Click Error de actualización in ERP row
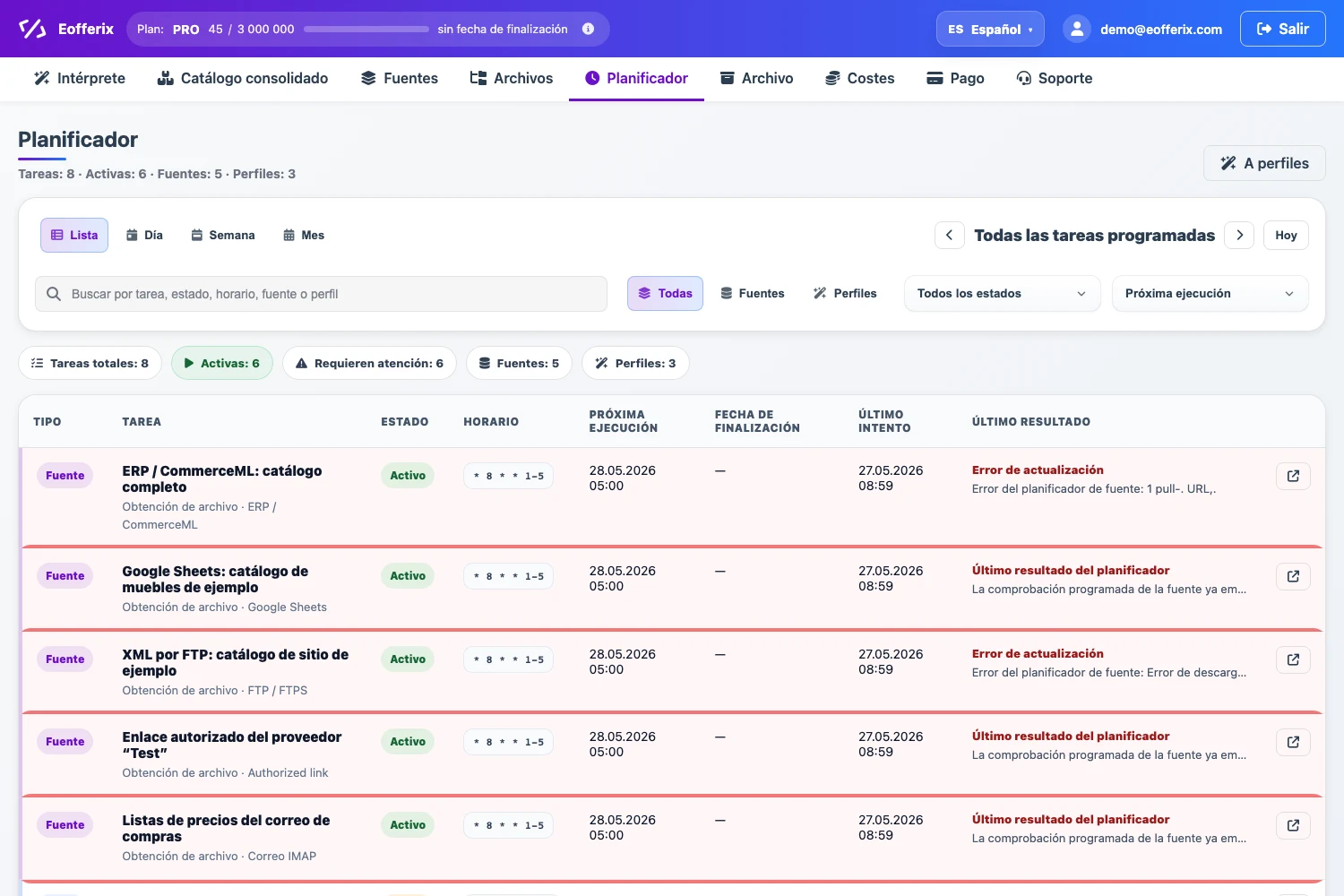This screenshot has width=1344, height=896. coord(1038,470)
